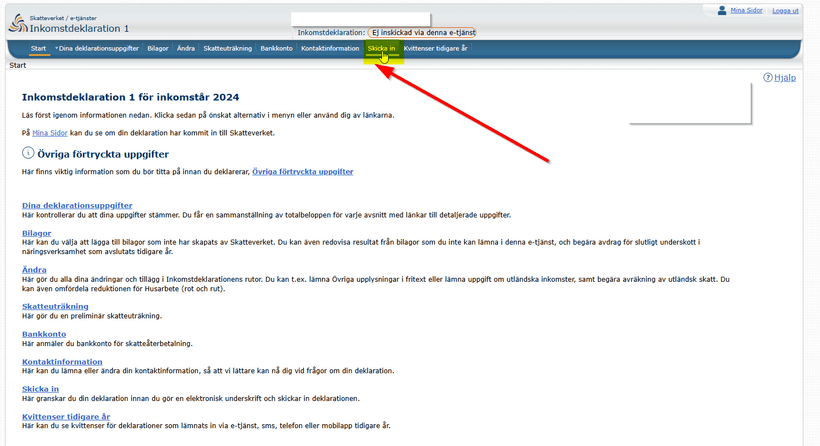
Task: Click the Ej inskickad status field
Action: tap(421, 33)
